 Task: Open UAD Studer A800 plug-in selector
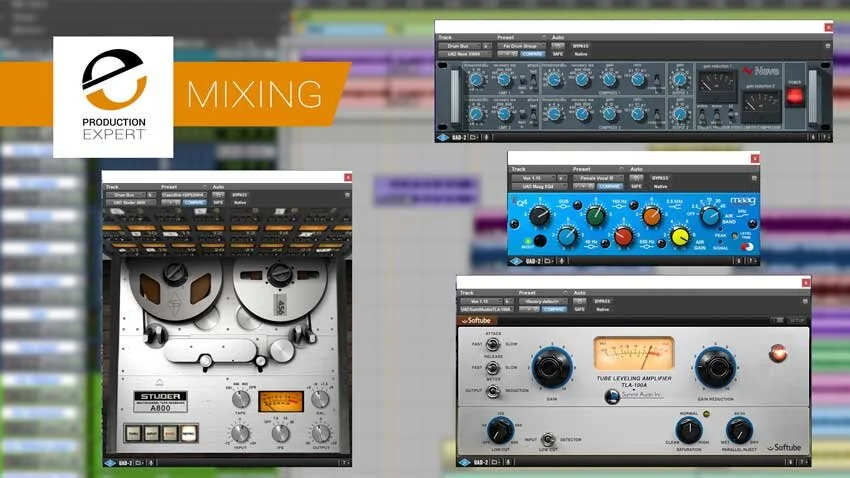(131, 203)
